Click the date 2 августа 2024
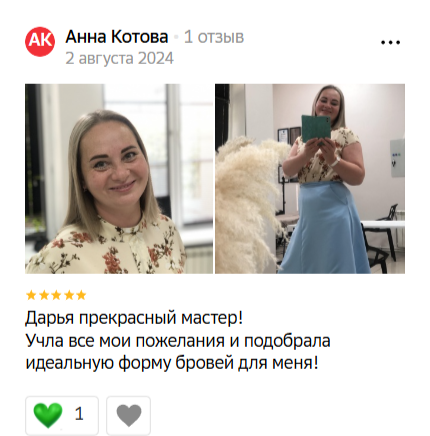Viewport: 430px width, 436px height. [x=119, y=58]
